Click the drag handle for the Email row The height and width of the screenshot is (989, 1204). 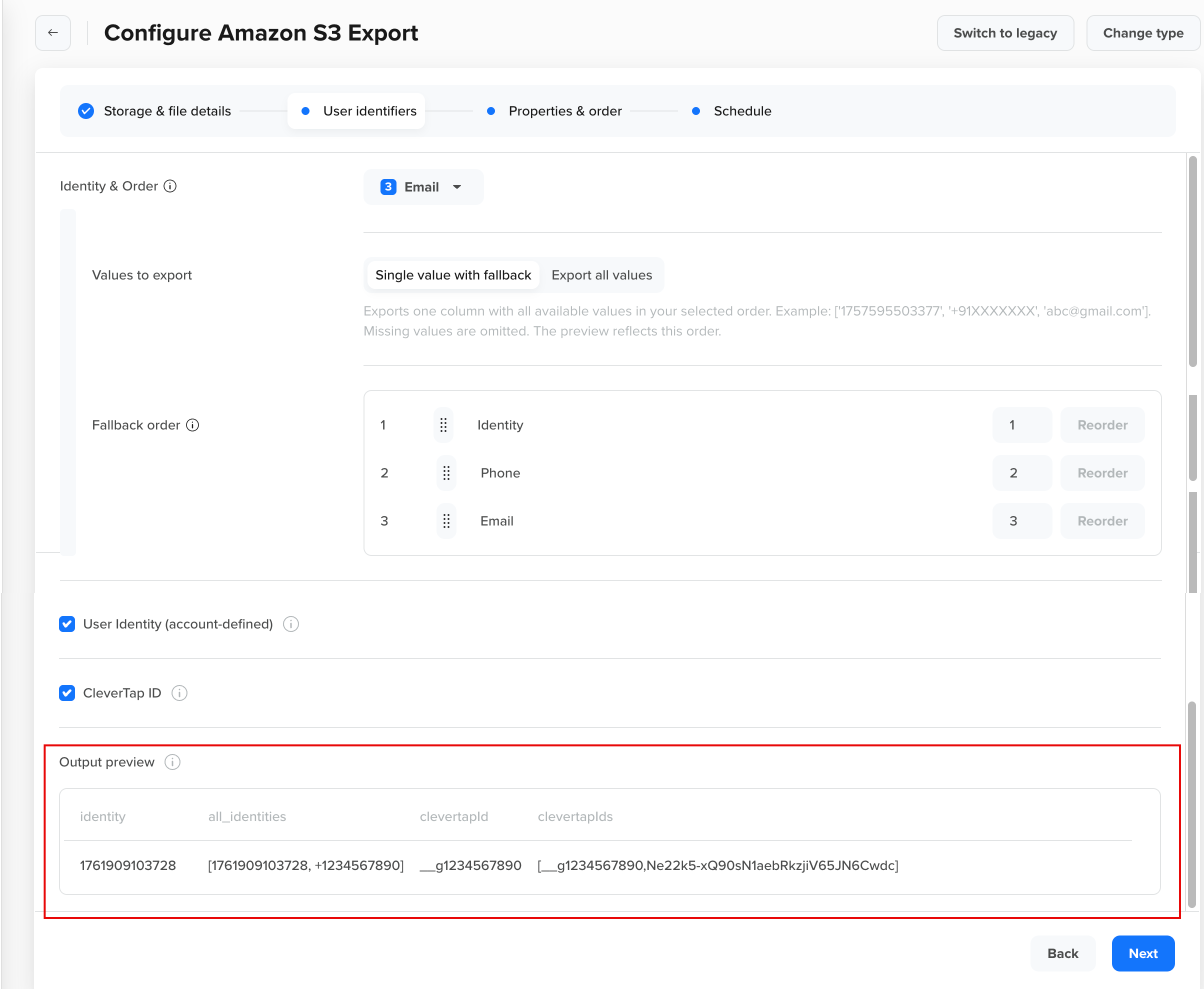pyautogui.click(x=446, y=520)
